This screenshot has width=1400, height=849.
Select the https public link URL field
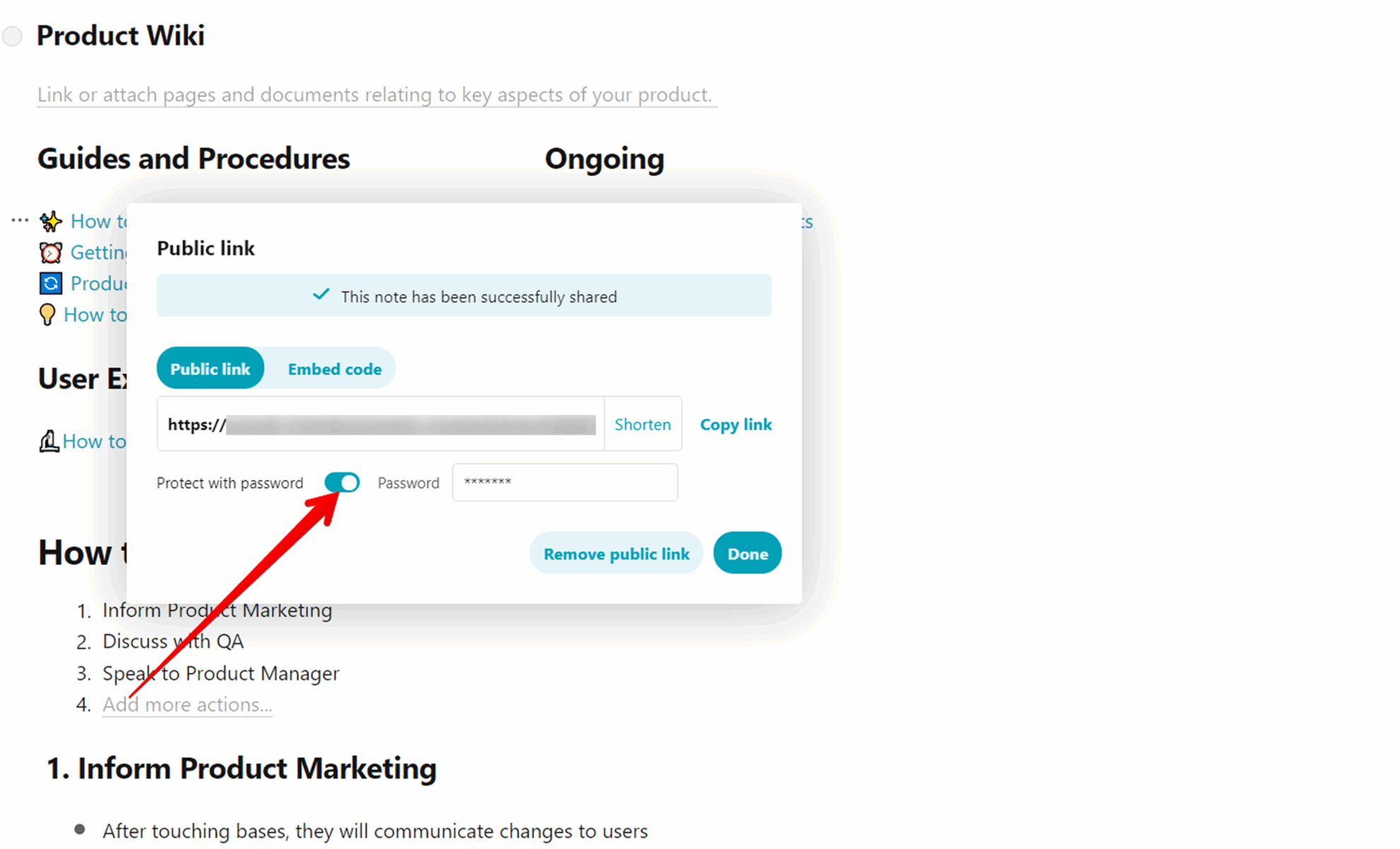point(380,424)
